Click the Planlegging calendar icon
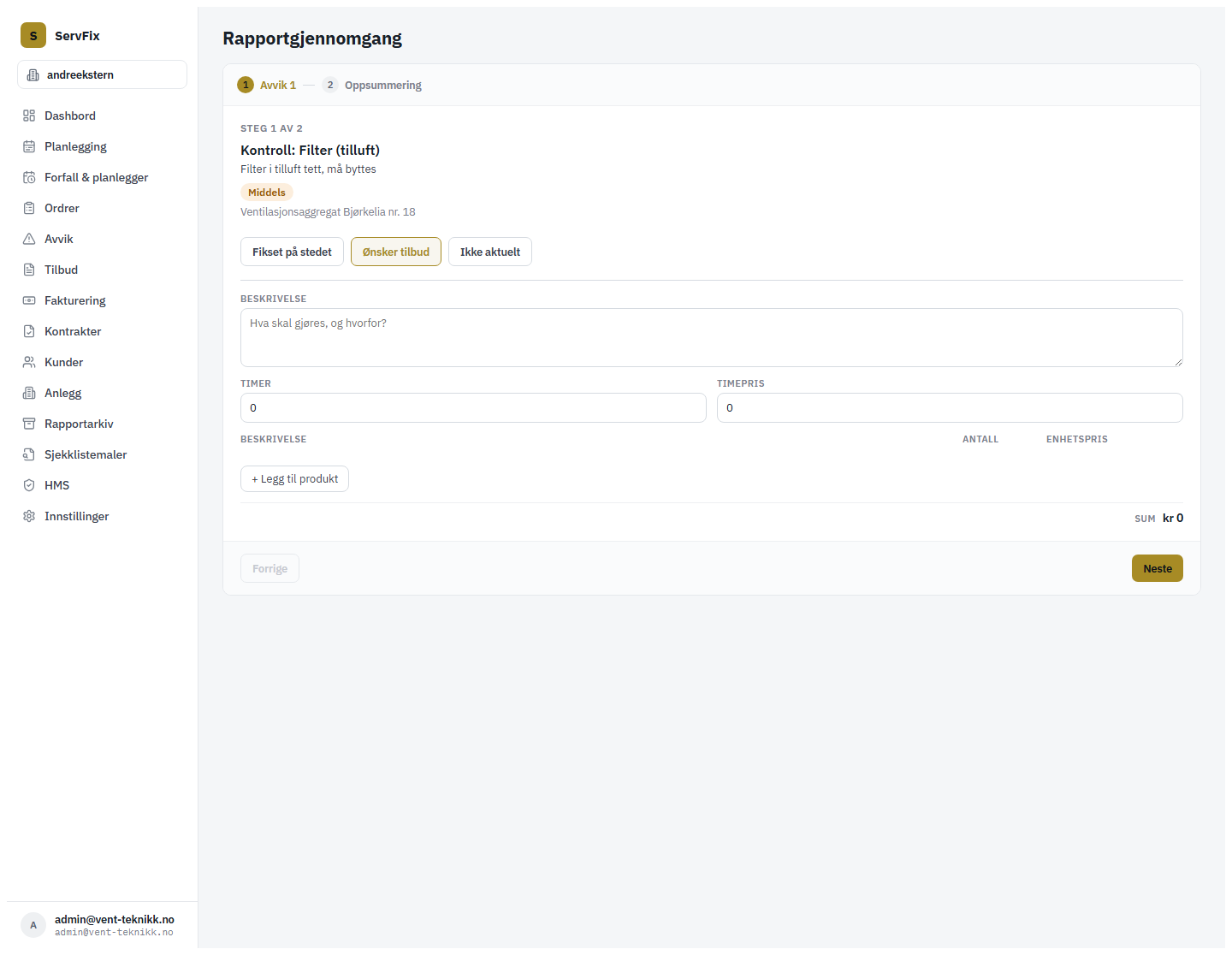The width and height of the screenshot is (1232, 955). [29, 146]
